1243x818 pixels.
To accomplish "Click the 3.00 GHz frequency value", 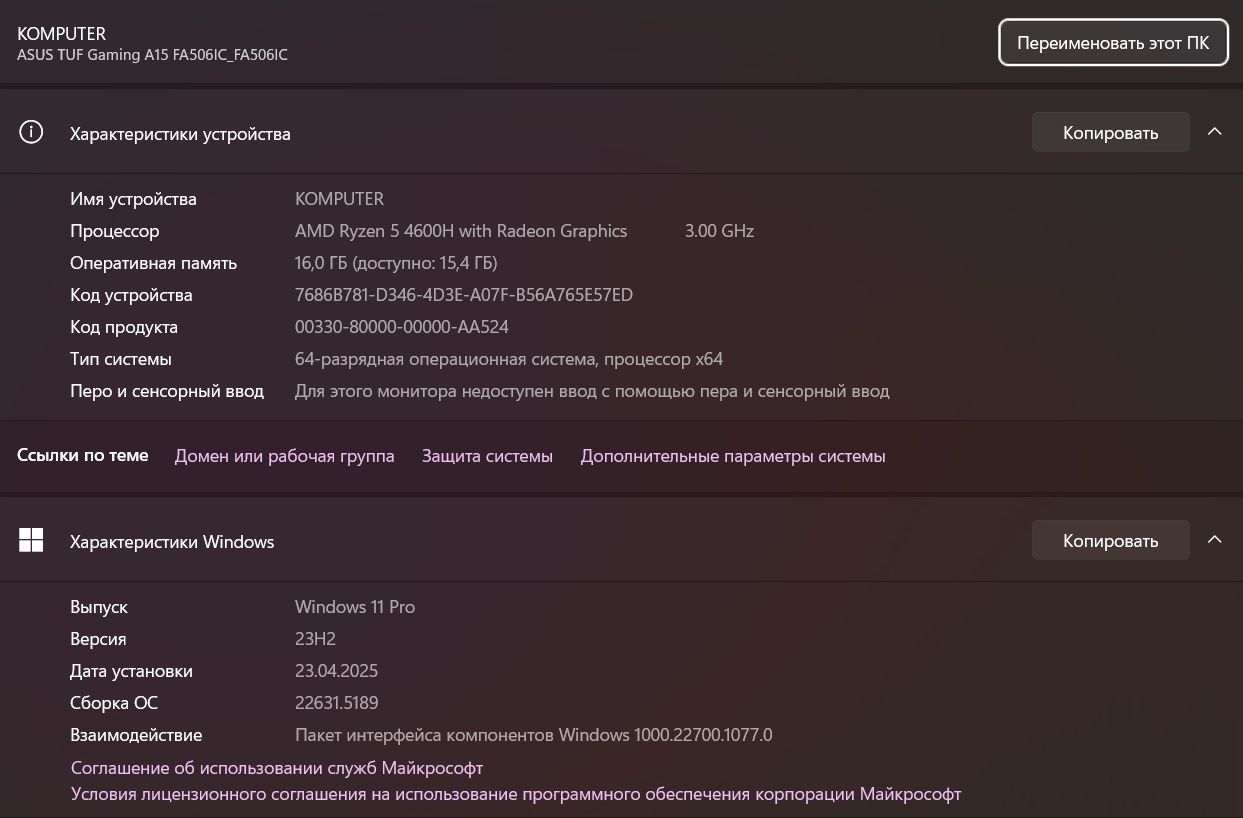I will coord(719,231).
